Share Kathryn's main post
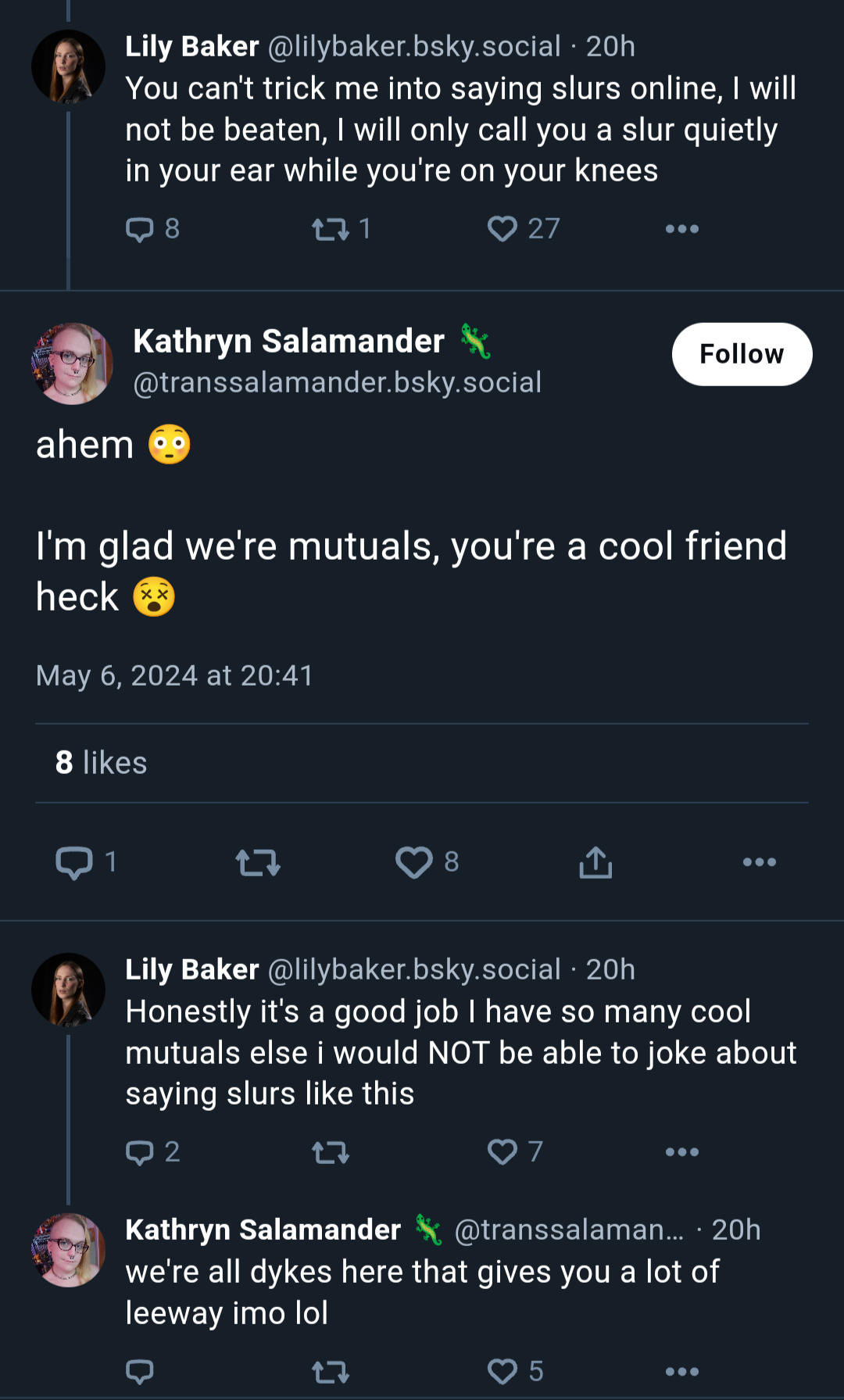Image resolution: width=844 pixels, height=1400 pixels. (x=595, y=862)
